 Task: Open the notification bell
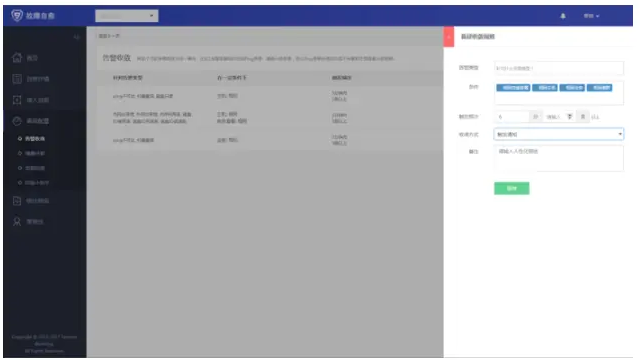pos(563,16)
